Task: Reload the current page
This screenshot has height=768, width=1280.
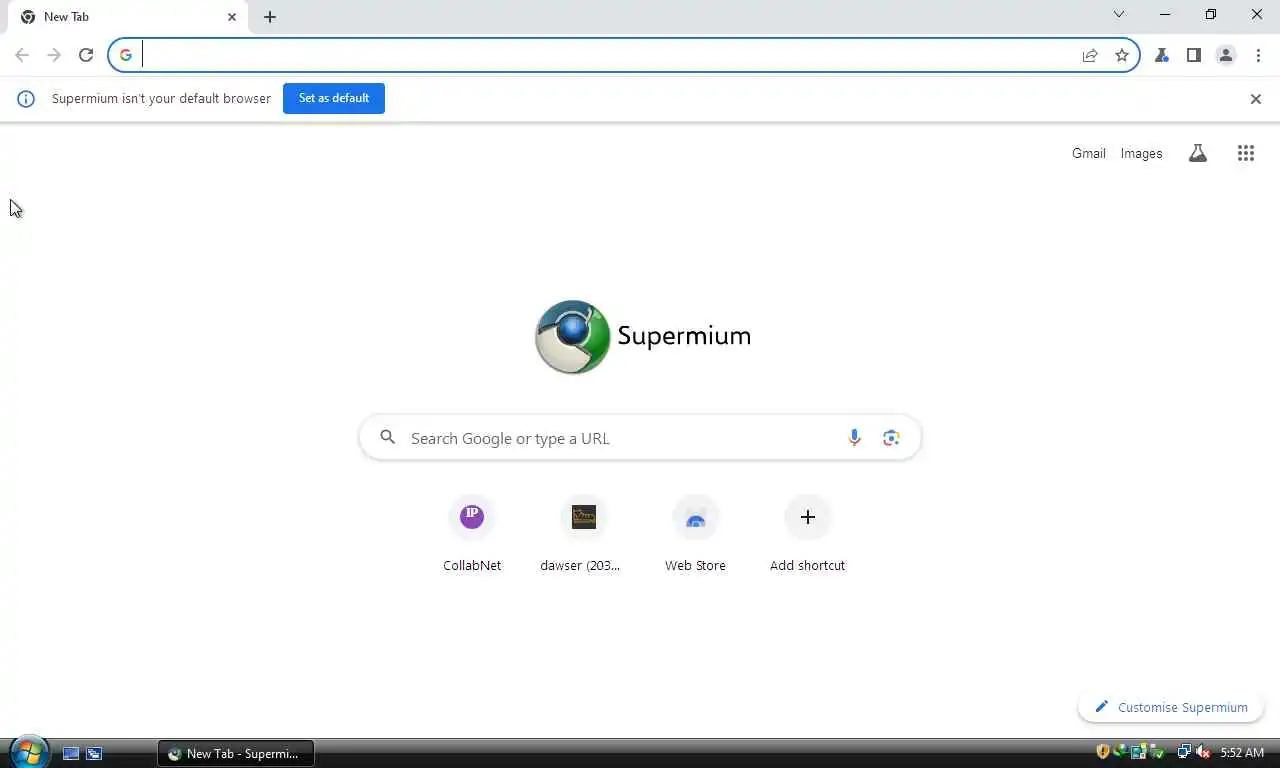Action: click(86, 55)
